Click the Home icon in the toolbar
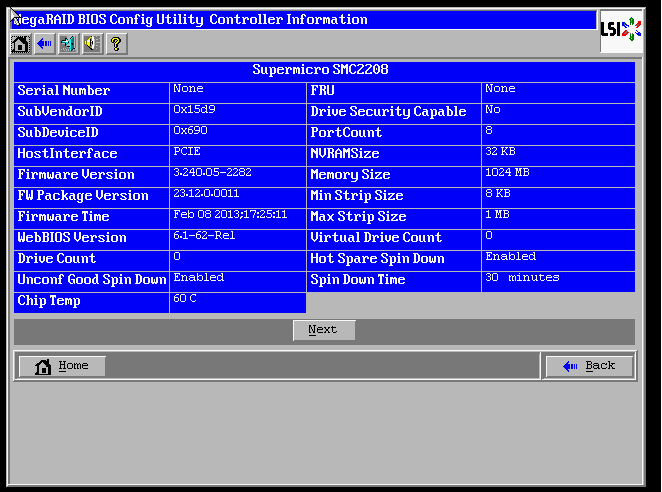This screenshot has width=662, height=492. (x=20, y=43)
